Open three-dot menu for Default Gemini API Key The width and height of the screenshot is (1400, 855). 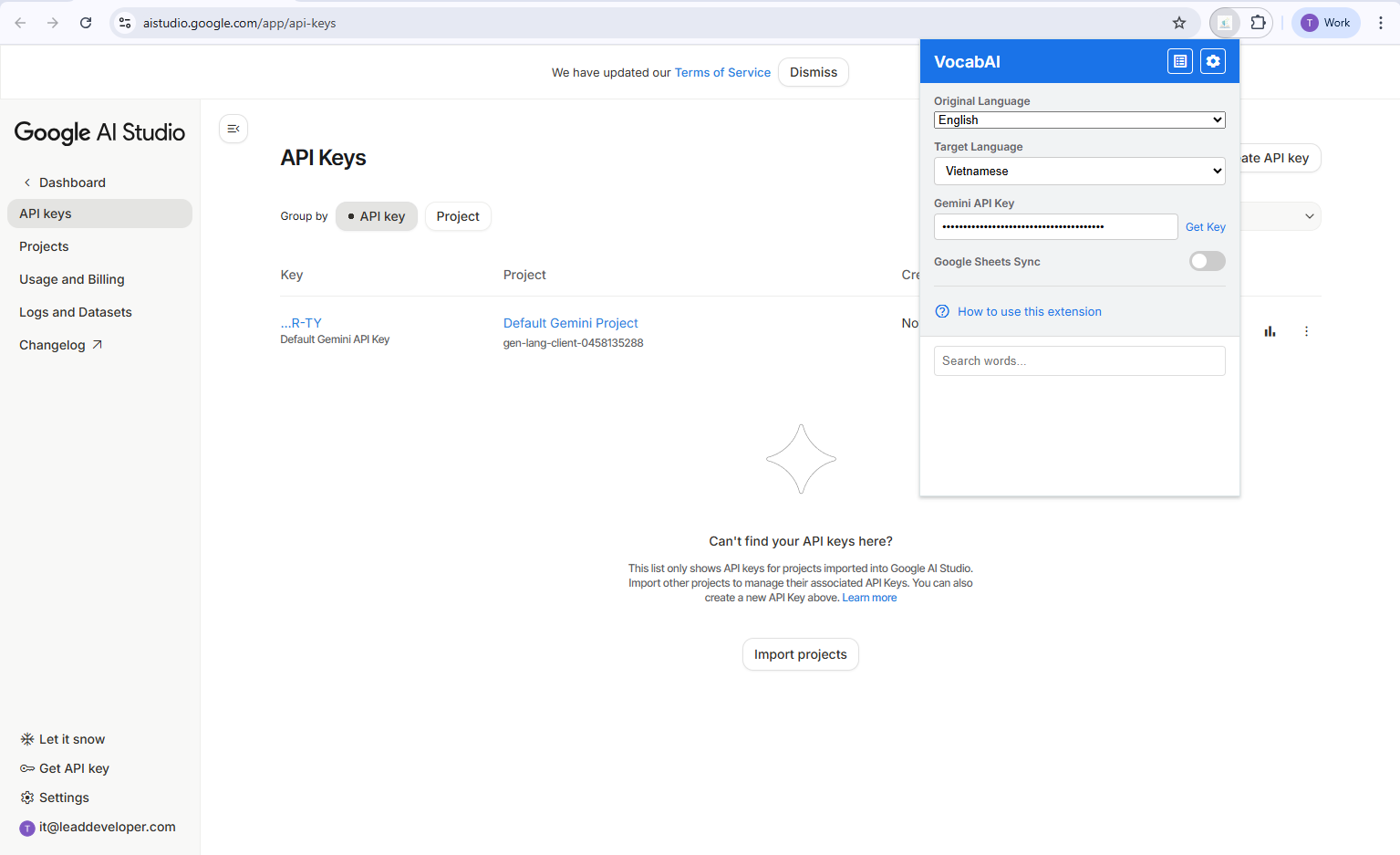click(1306, 331)
